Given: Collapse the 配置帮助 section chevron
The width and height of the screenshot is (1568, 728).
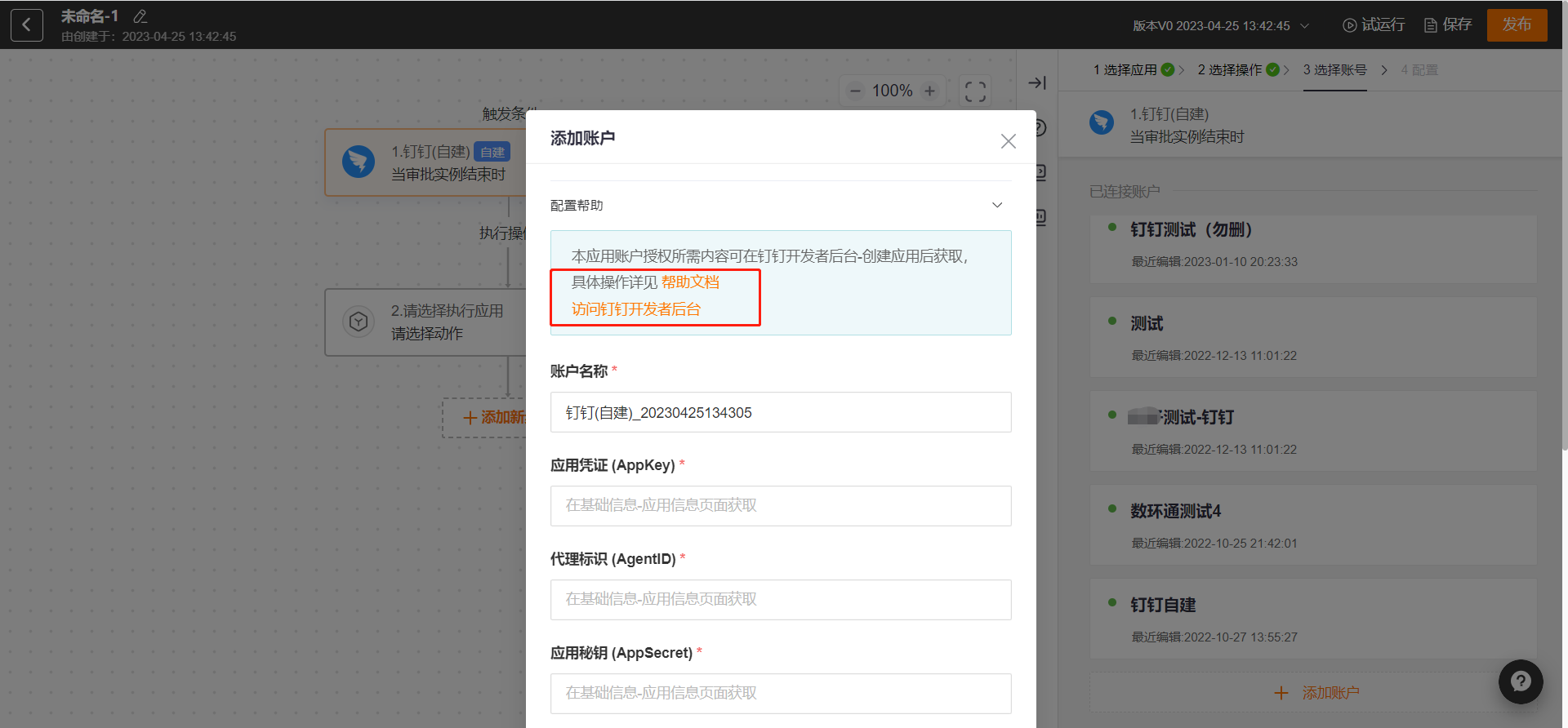Looking at the screenshot, I should 997,205.
